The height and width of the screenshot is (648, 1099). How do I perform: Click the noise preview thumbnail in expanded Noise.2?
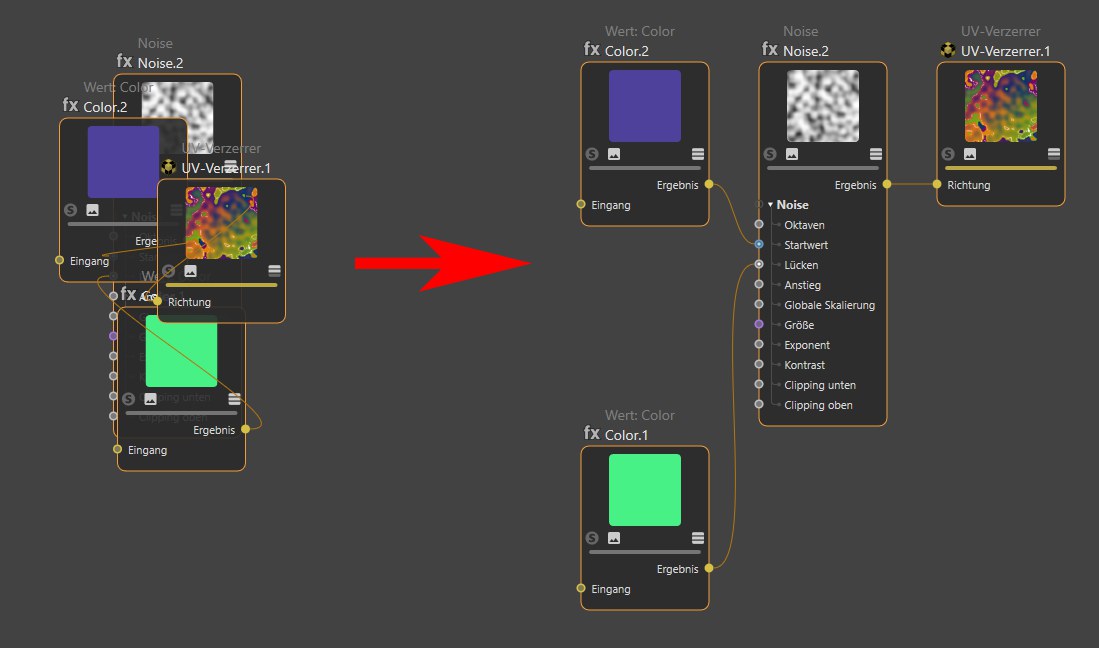point(822,105)
